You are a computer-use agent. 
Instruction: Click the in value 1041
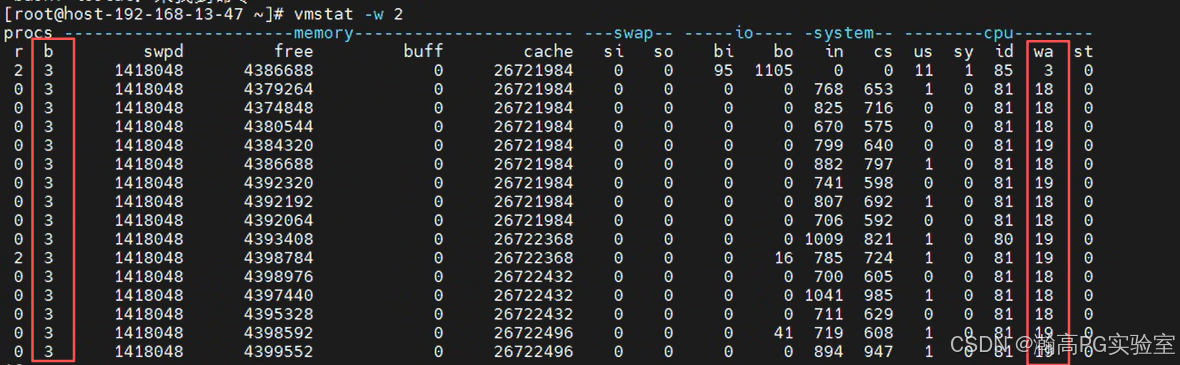tap(824, 296)
